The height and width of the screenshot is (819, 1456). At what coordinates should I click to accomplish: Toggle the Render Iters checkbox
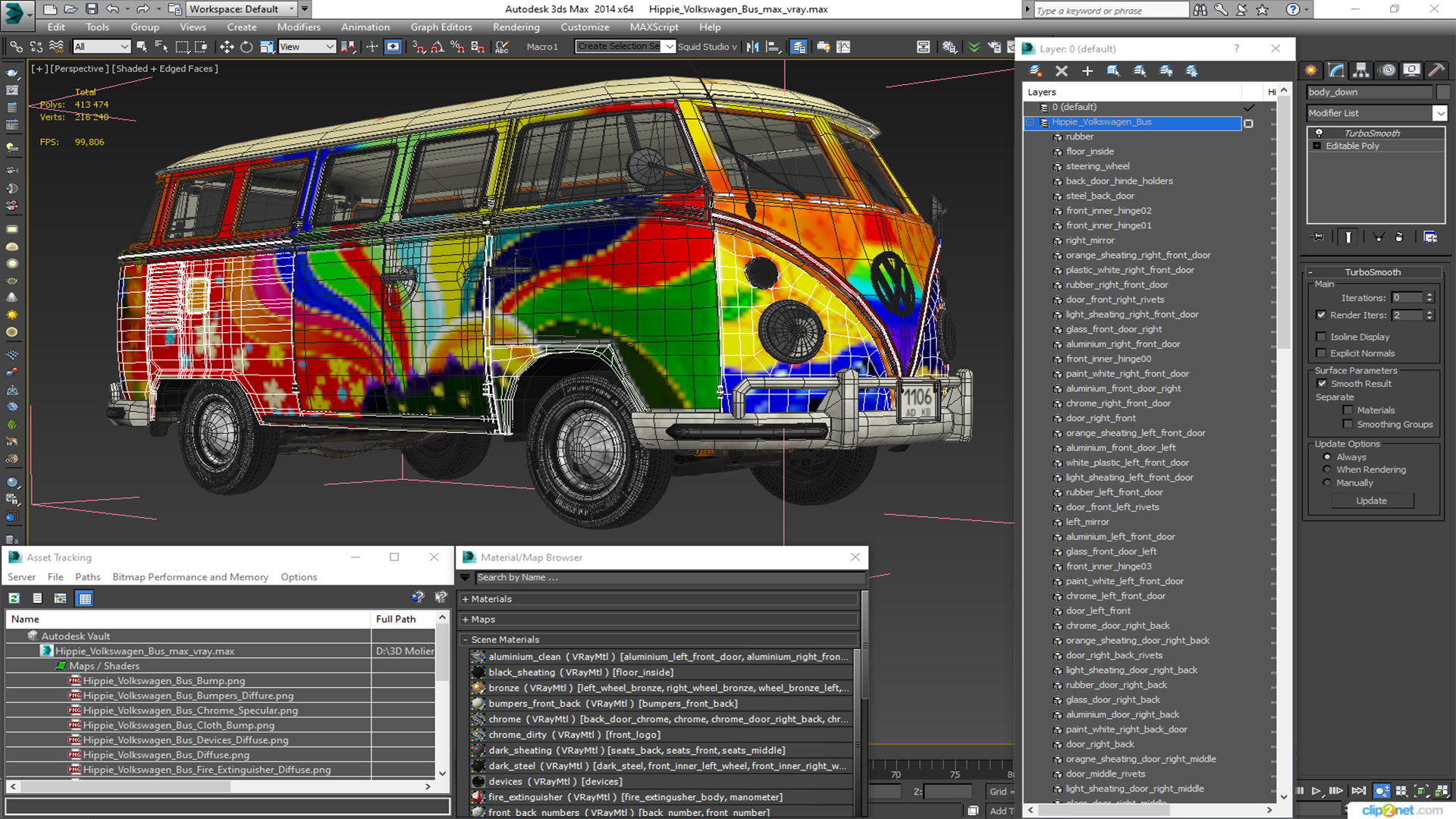click(x=1321, y=315)
